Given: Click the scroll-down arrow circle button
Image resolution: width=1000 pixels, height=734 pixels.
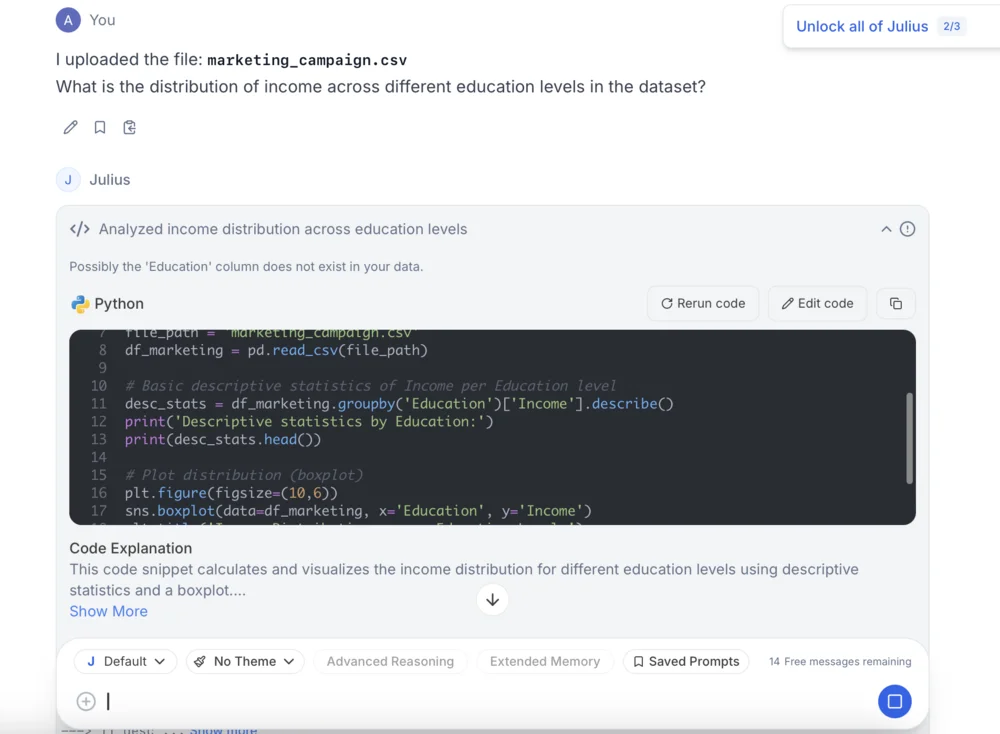Looking at the screenshot, I should [492, 599].
